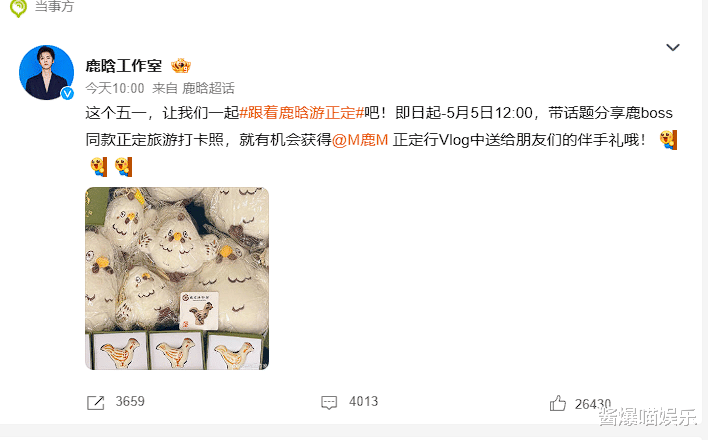Click the green 当事方 logo icon
The image size is (708, 440).
19,8
